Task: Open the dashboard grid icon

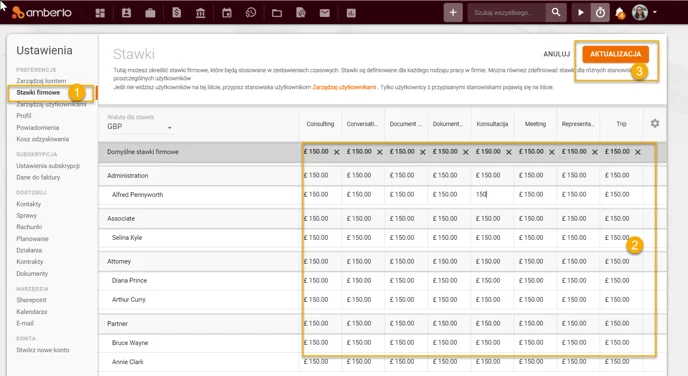Action: click(100, 13)
